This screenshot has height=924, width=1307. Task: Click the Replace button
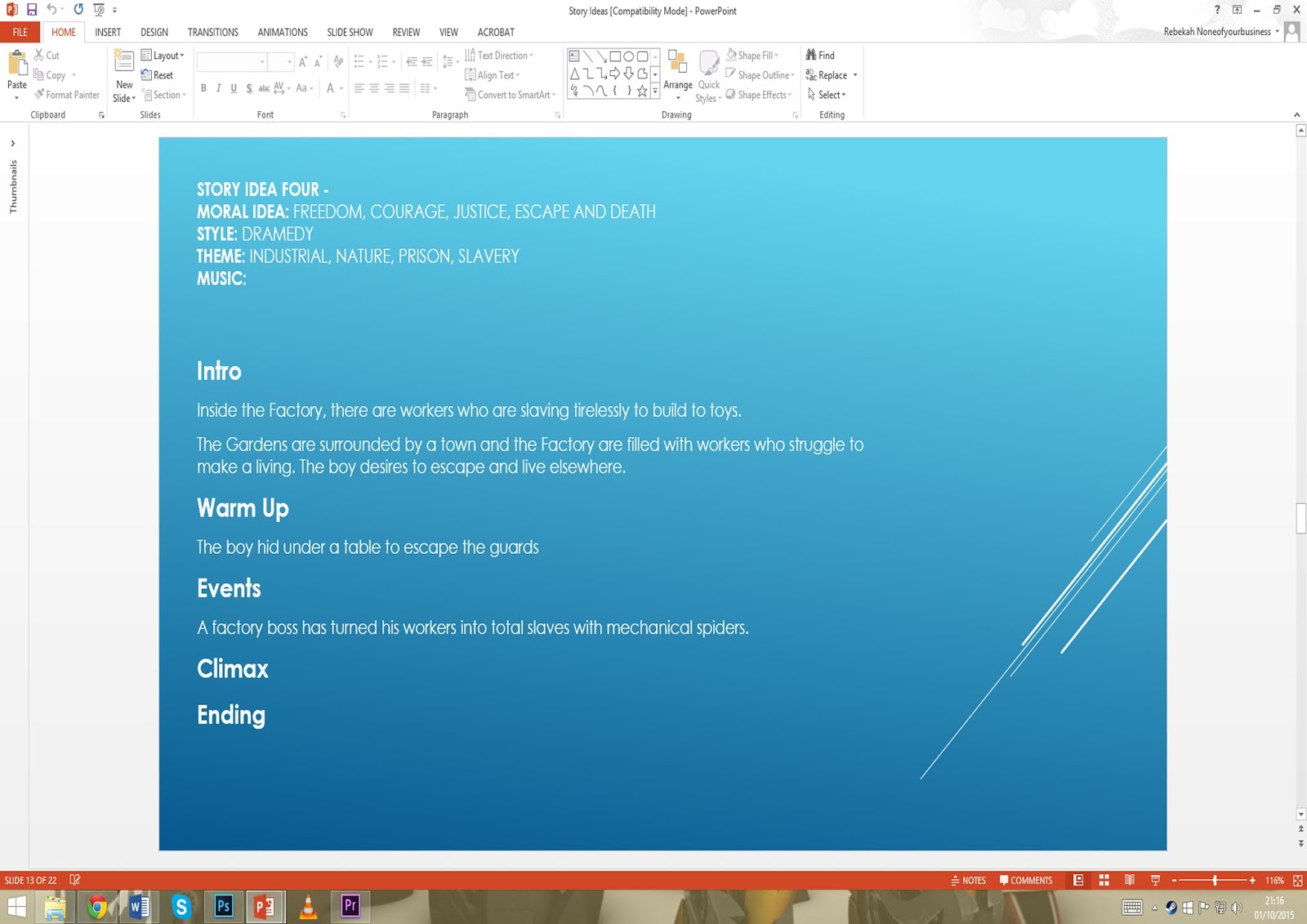(x=832, y=75)
